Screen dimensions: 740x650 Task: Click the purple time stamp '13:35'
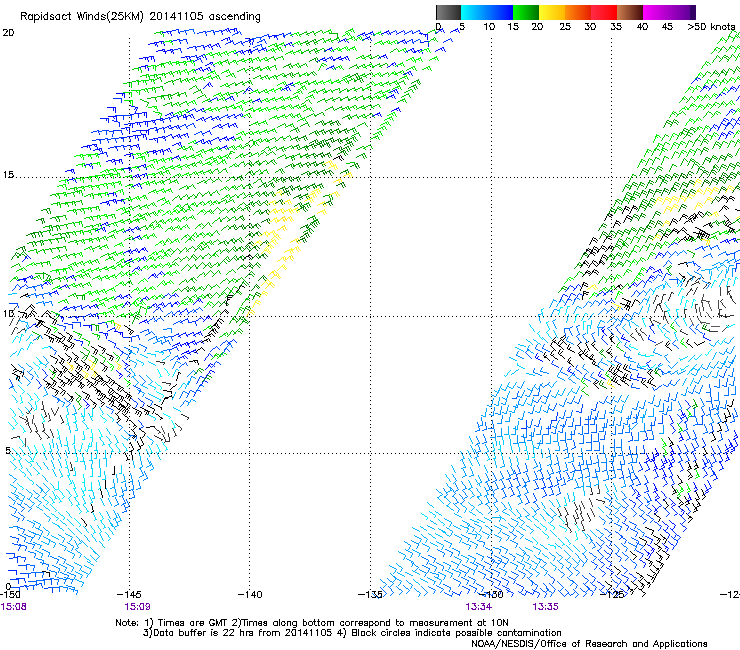(545, 607)
